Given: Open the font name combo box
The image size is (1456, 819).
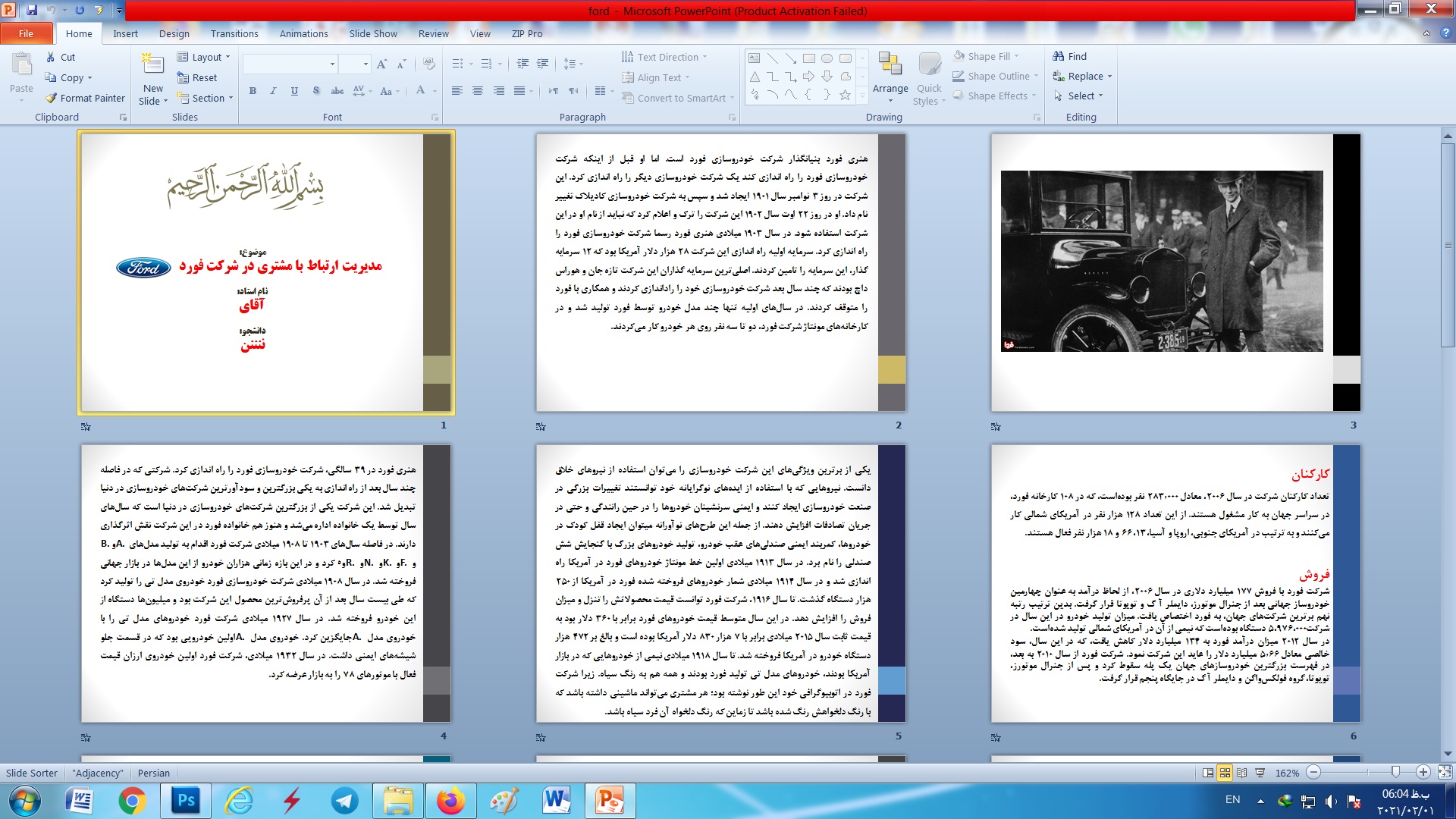Looking at the screenshot, I should click(290, 64).
